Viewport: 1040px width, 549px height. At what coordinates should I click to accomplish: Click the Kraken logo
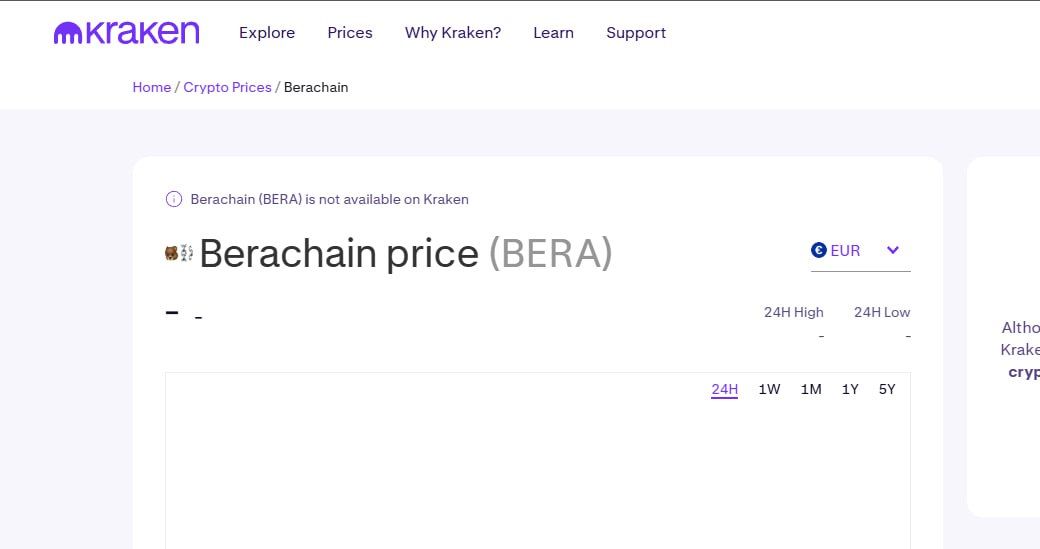126,32
